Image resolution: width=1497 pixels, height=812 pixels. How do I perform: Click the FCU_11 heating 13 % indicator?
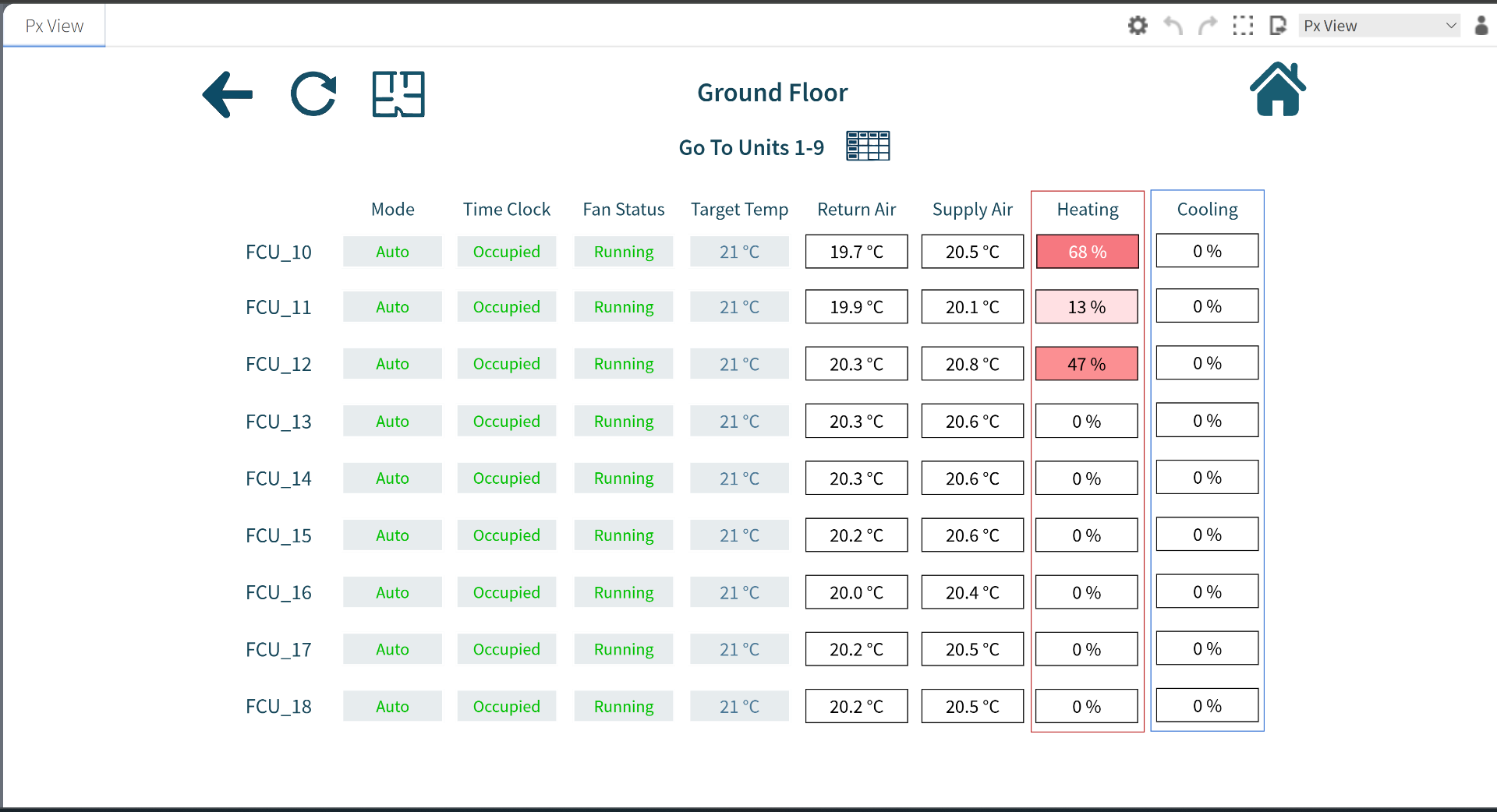click(x=1087, y=307)
